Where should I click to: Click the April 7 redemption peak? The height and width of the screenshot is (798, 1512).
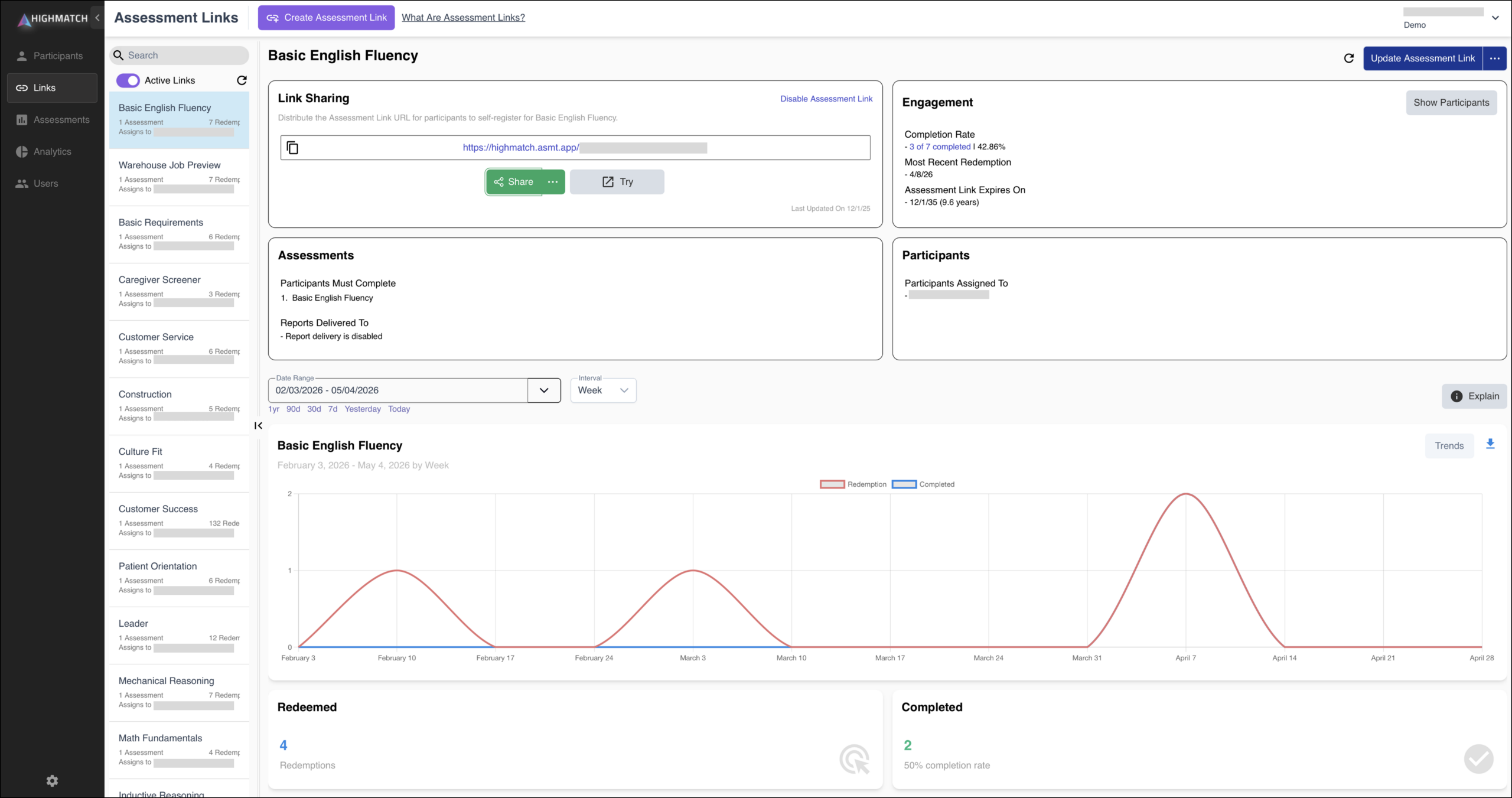pos(1185,494)
